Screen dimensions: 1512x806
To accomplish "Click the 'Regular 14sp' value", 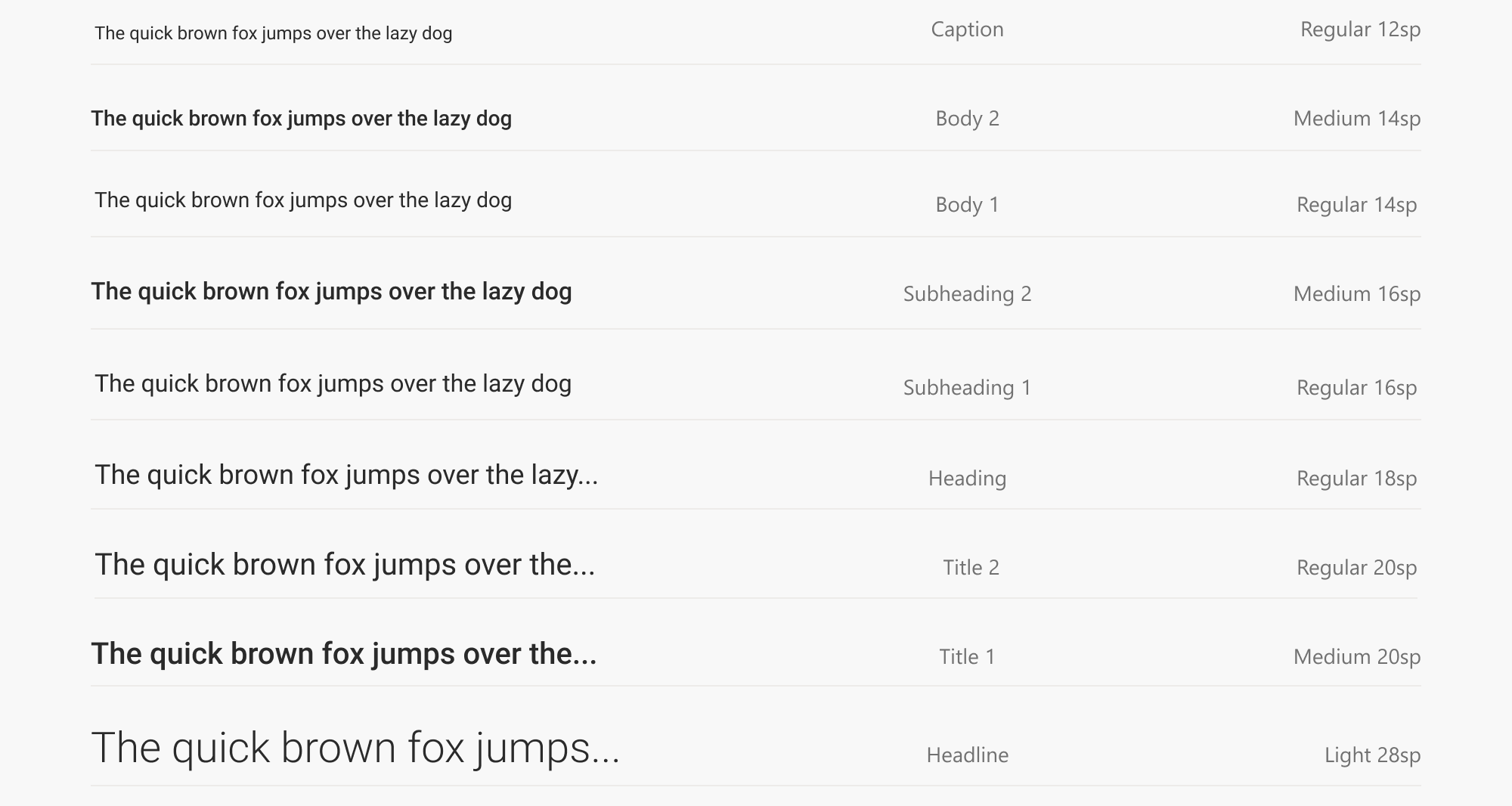I will pyautogui.click(x=1356, y=205).
